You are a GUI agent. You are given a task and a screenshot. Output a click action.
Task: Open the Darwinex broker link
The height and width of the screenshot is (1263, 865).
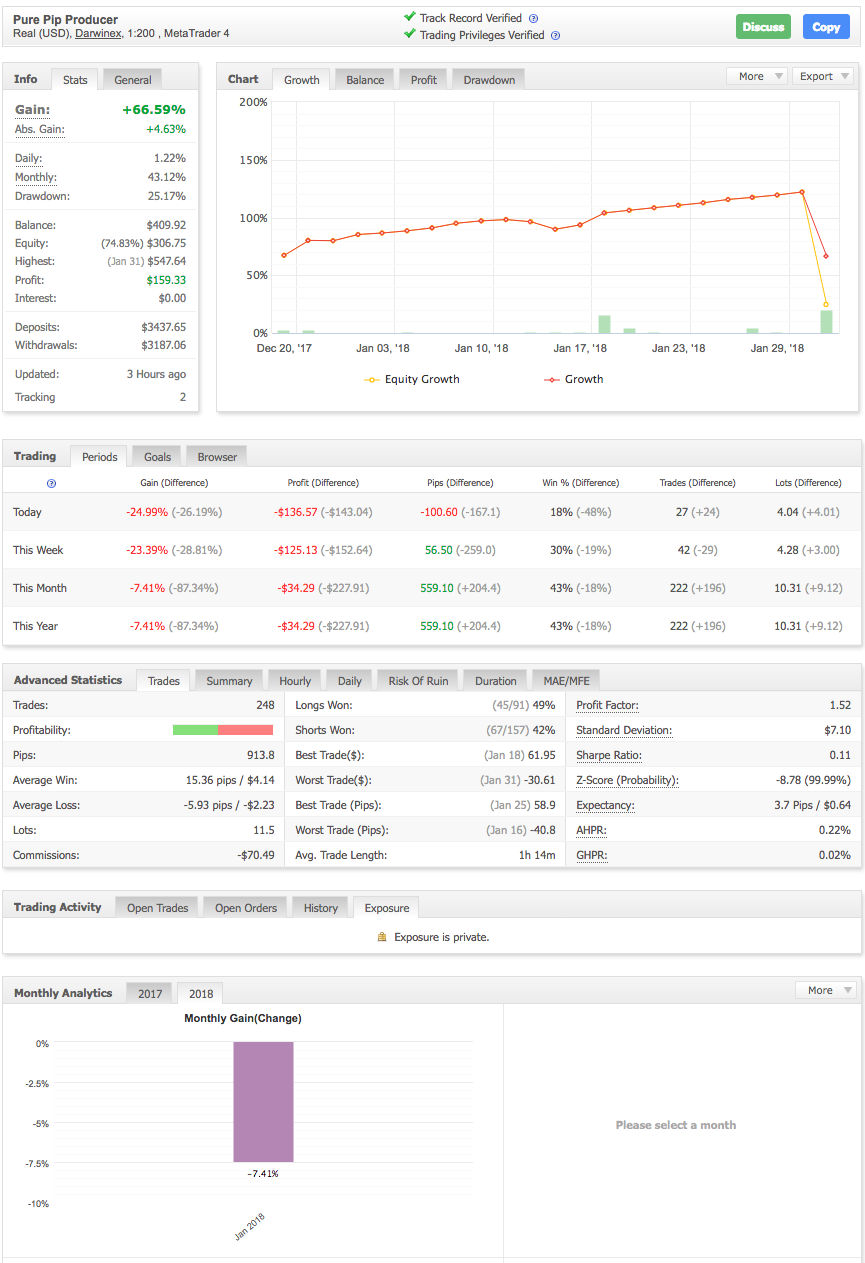pyautogui.click(x=100, y=33)
